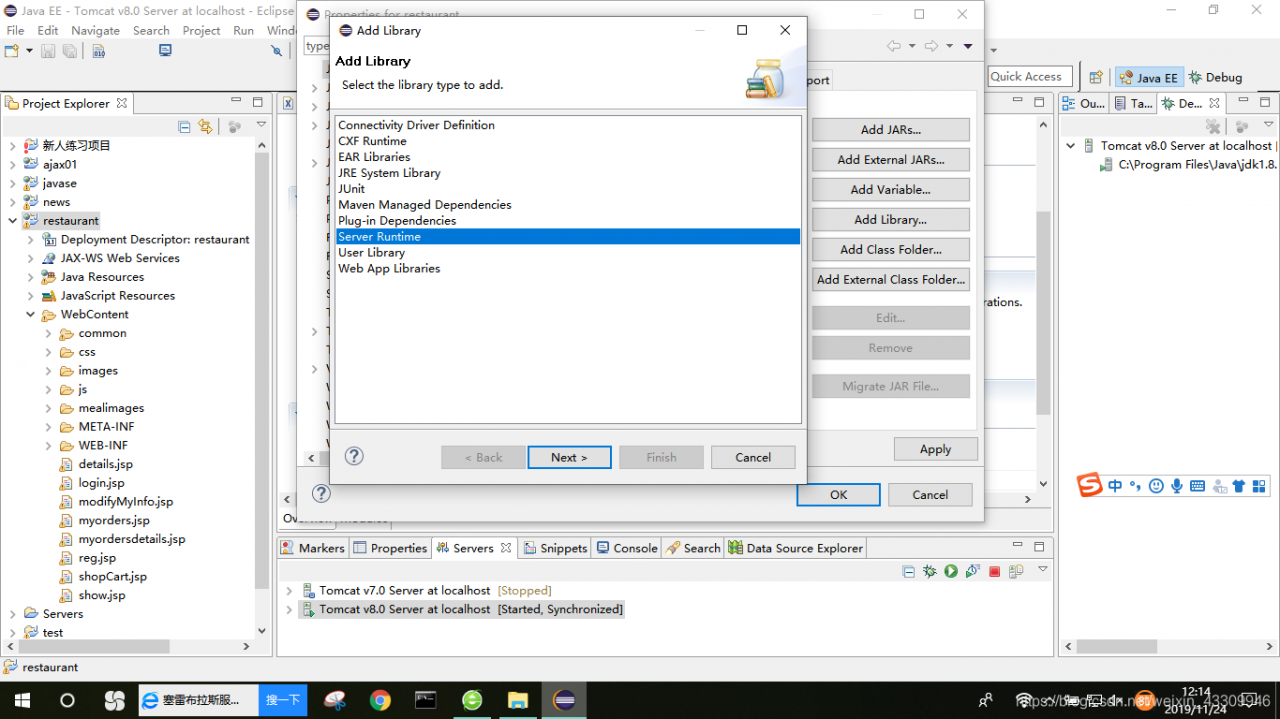Click Eclipse icon in the taskbar
The image size is (1280, 719).
[564, 700]
